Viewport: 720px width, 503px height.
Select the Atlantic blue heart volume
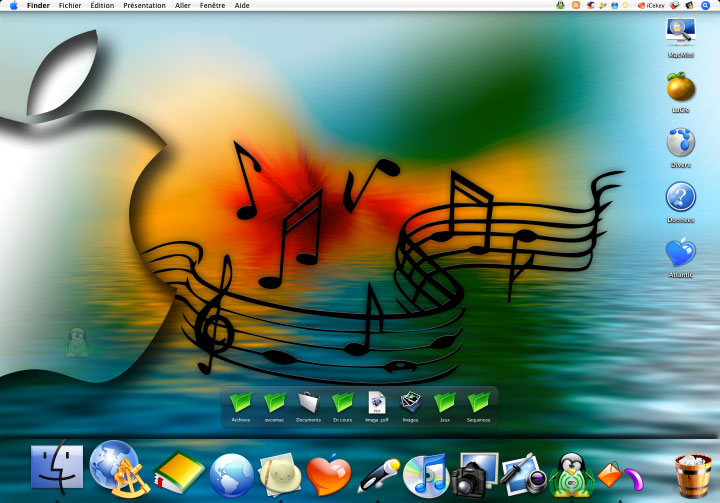point(681,258)
